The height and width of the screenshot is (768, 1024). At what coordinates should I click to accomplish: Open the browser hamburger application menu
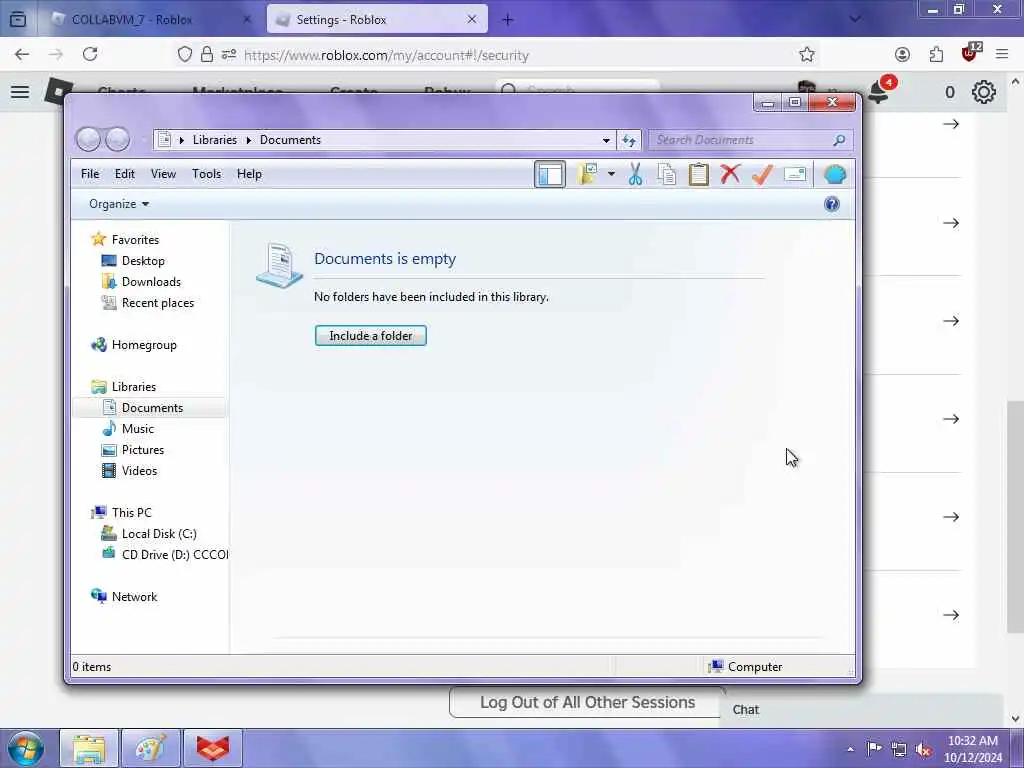(1002, 54)
